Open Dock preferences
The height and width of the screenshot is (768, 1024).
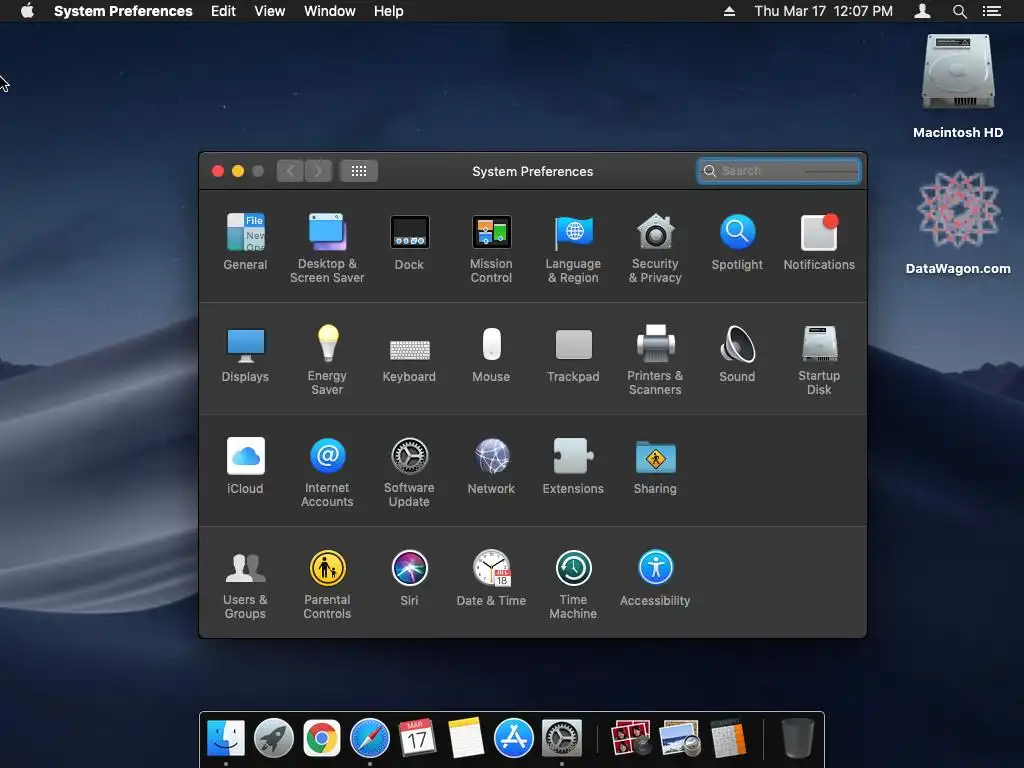coord(409,242)
